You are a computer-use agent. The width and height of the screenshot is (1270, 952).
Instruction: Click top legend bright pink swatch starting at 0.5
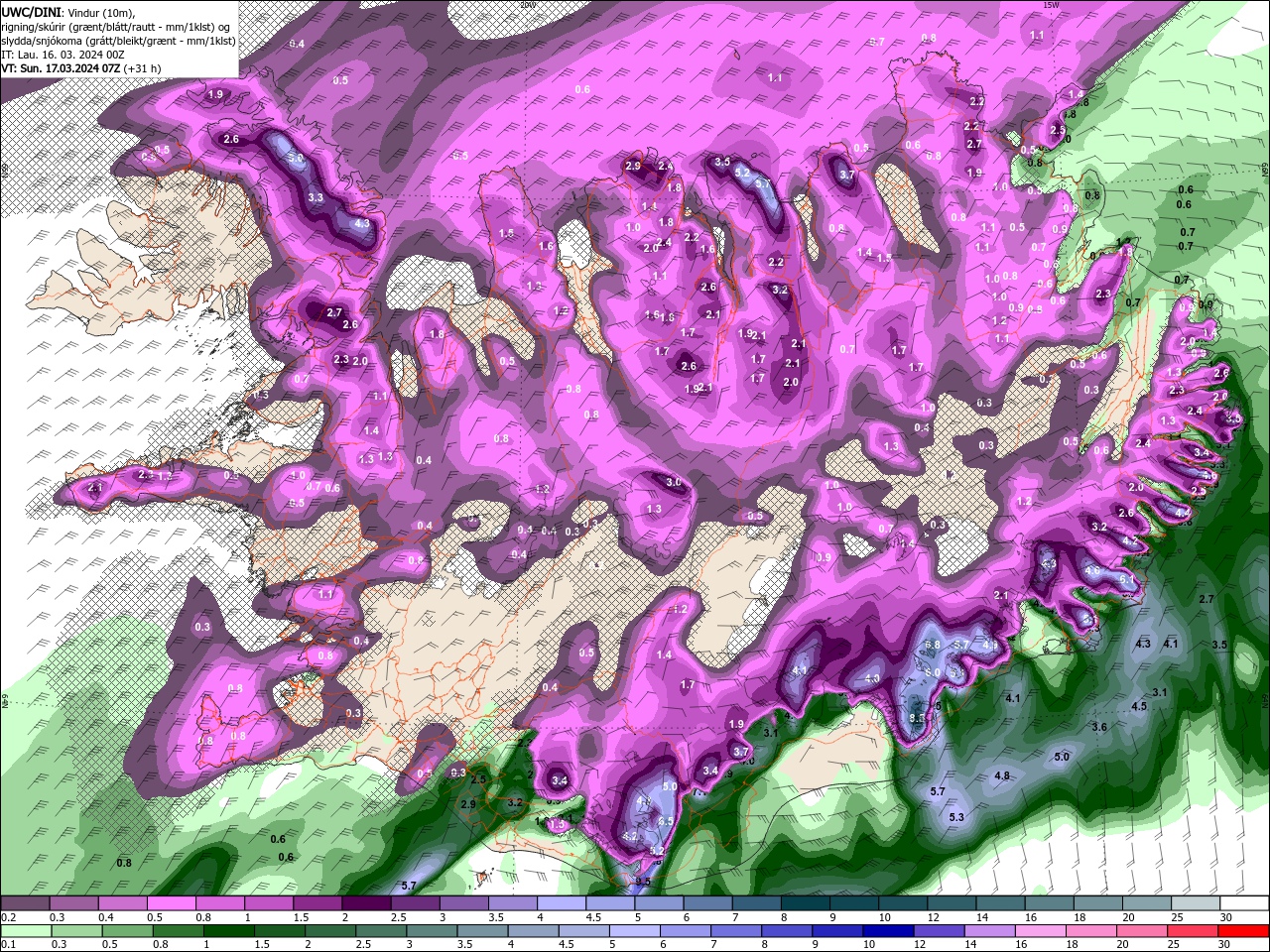click(171, 903)
